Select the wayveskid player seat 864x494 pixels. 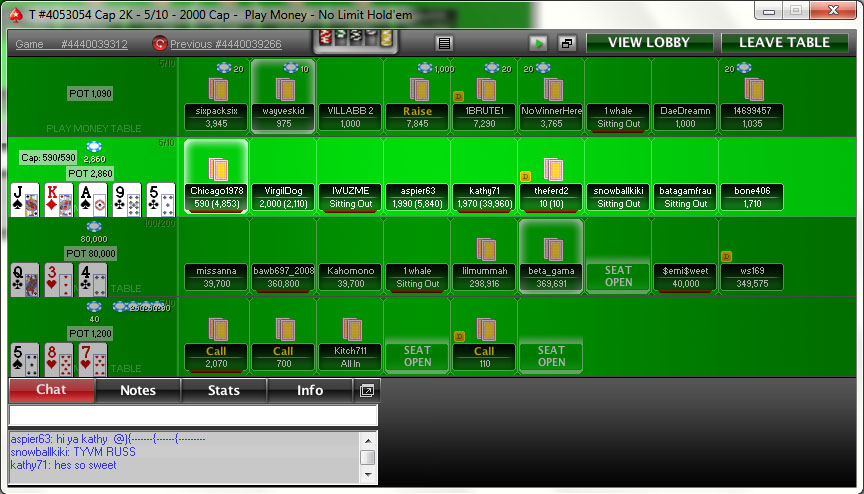[x=283, y=96]
